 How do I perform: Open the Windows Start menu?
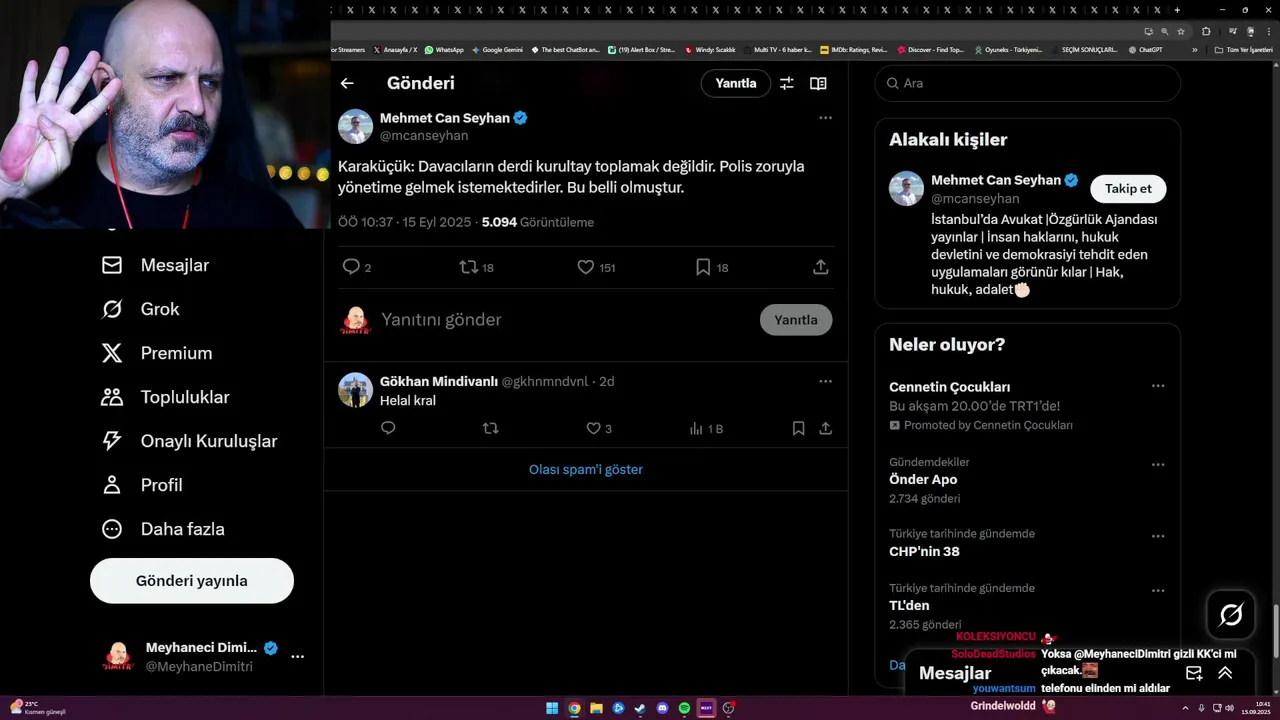552,708
